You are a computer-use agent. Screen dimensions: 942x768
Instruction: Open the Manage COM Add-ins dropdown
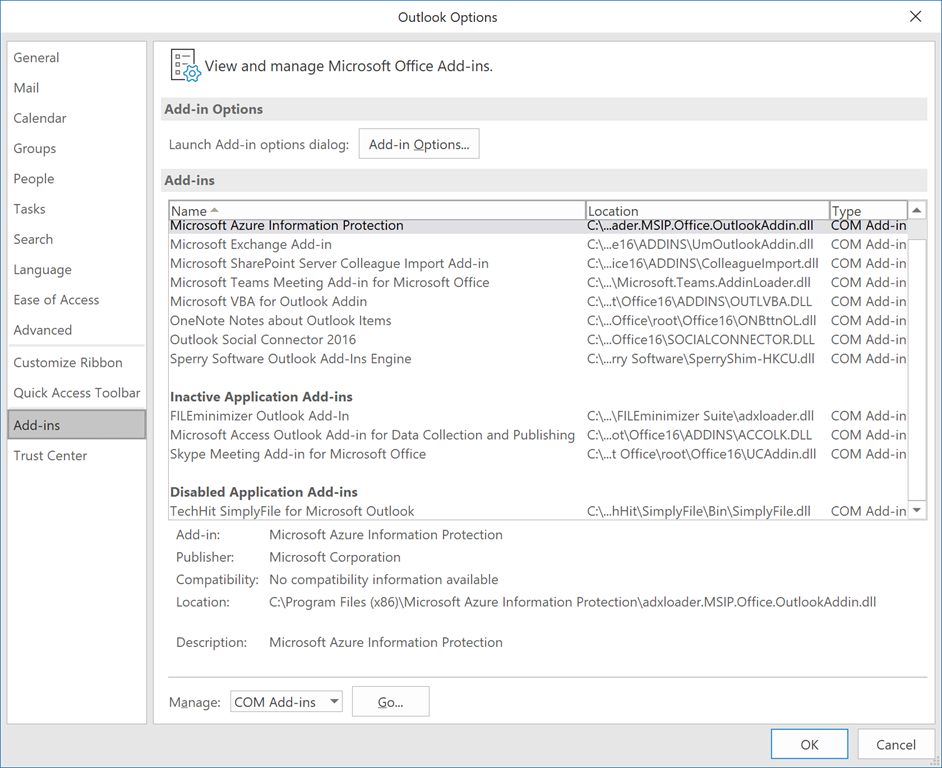pyautogui.click(x=286, y=702)
